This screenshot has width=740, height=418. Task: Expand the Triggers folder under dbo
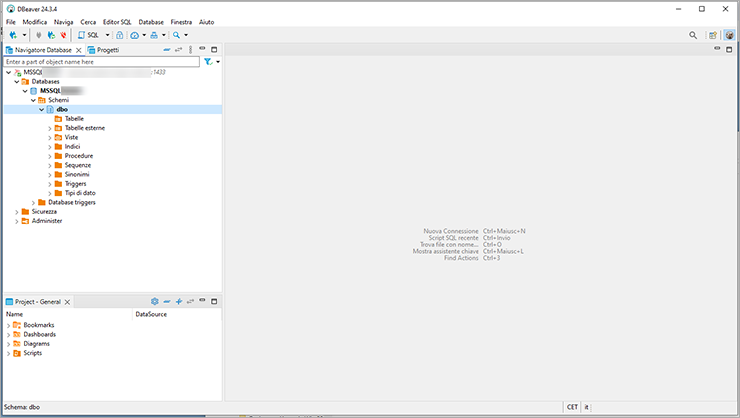pos(50,184)
